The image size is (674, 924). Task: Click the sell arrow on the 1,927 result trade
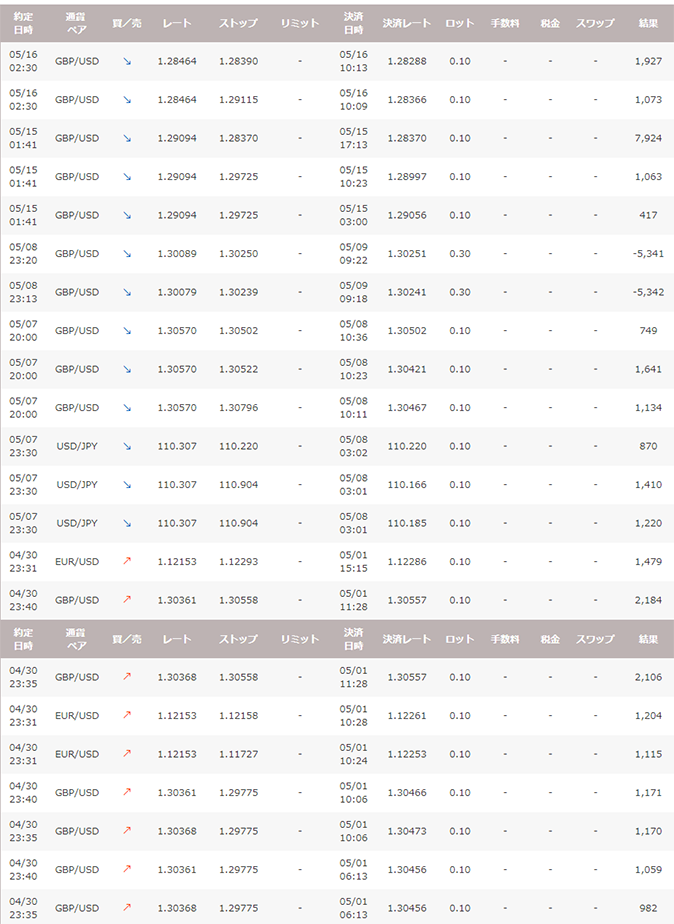pyautogui.click(x=127, y=61)
